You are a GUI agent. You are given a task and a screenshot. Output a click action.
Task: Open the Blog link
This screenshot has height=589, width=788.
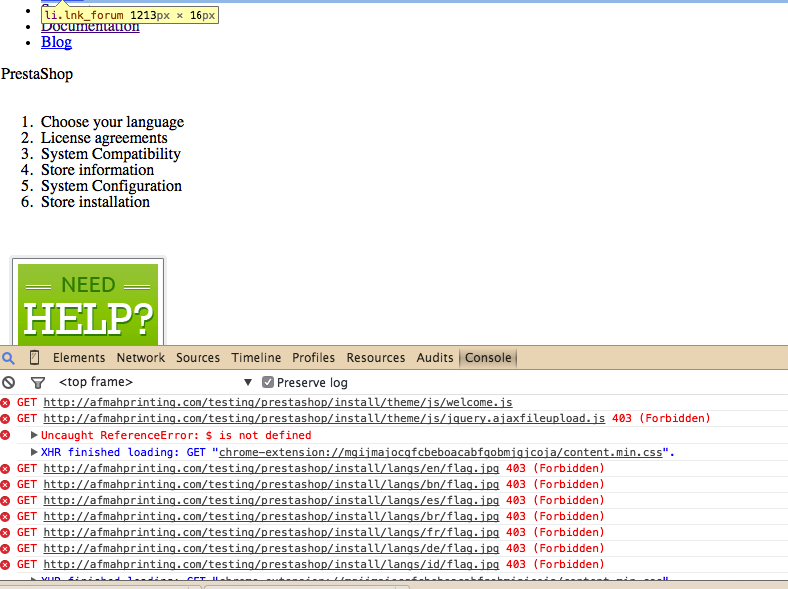(56, 42)
